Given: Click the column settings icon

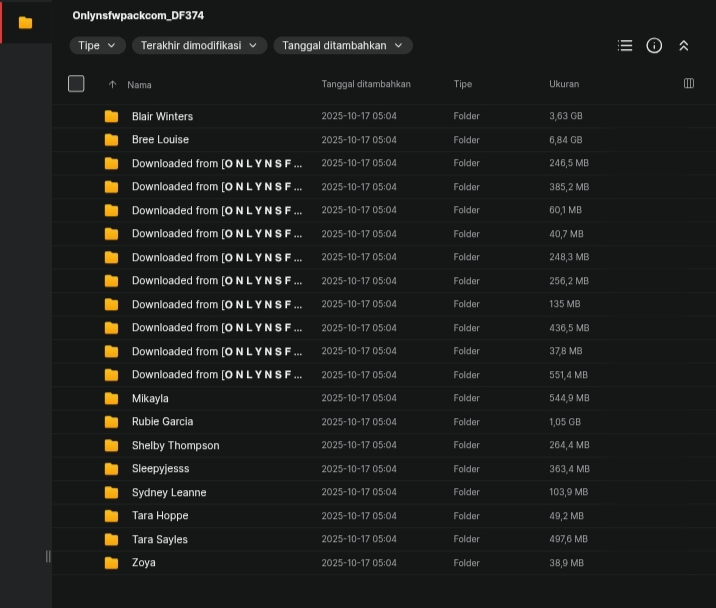Looking at the screenshot, I should (689, 84).
